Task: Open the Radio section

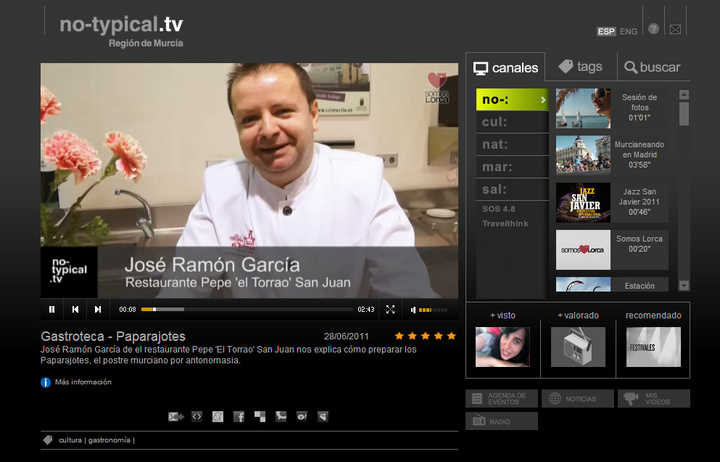Action: 501,421
